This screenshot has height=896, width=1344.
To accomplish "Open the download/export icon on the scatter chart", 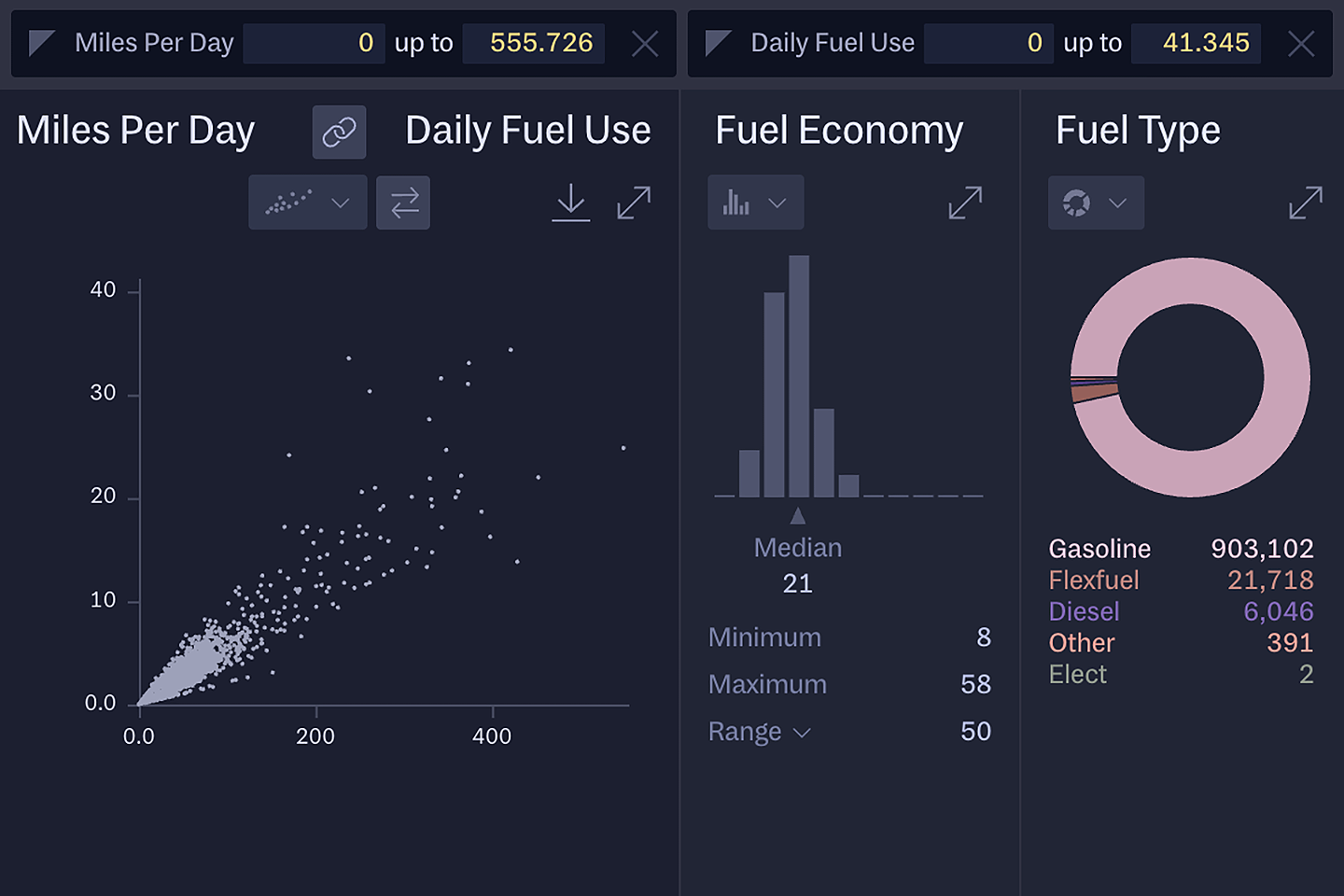I will [571, 203].
